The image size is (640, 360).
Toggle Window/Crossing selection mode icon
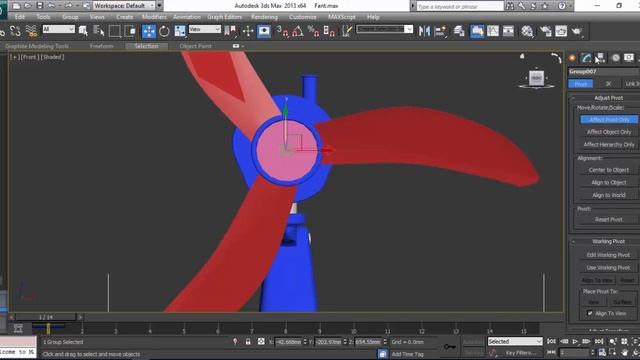[x=130, y=31]
